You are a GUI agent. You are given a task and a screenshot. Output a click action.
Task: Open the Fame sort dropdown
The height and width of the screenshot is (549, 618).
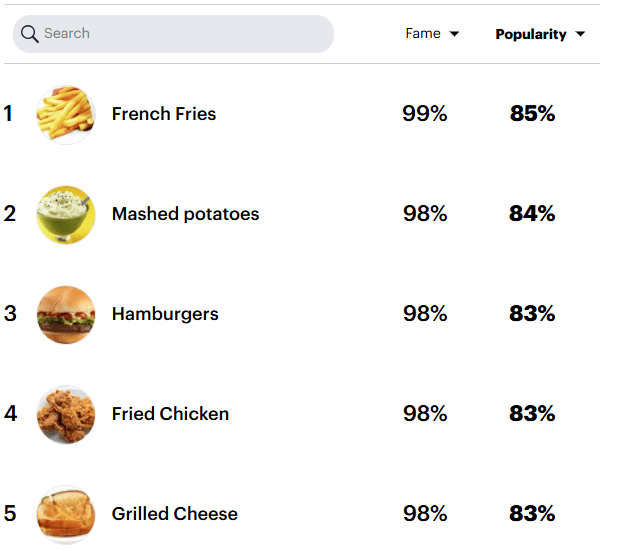tap(432, 33)
